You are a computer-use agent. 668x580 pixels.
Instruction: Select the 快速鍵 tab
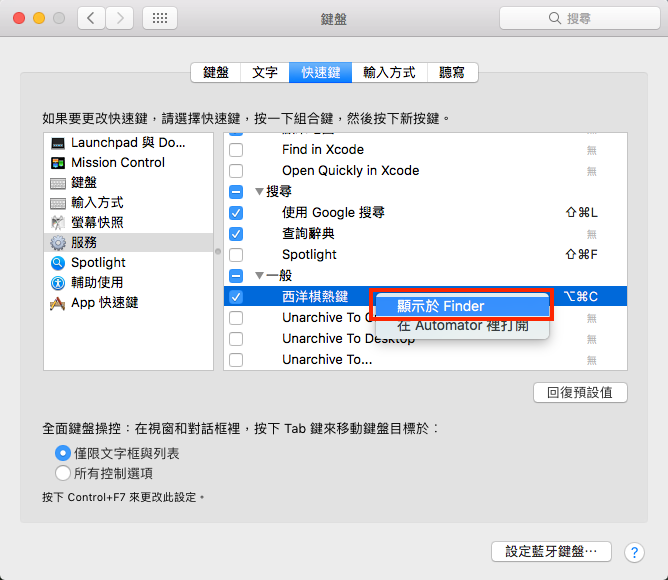pyautogui.click(x=321, y=72)
